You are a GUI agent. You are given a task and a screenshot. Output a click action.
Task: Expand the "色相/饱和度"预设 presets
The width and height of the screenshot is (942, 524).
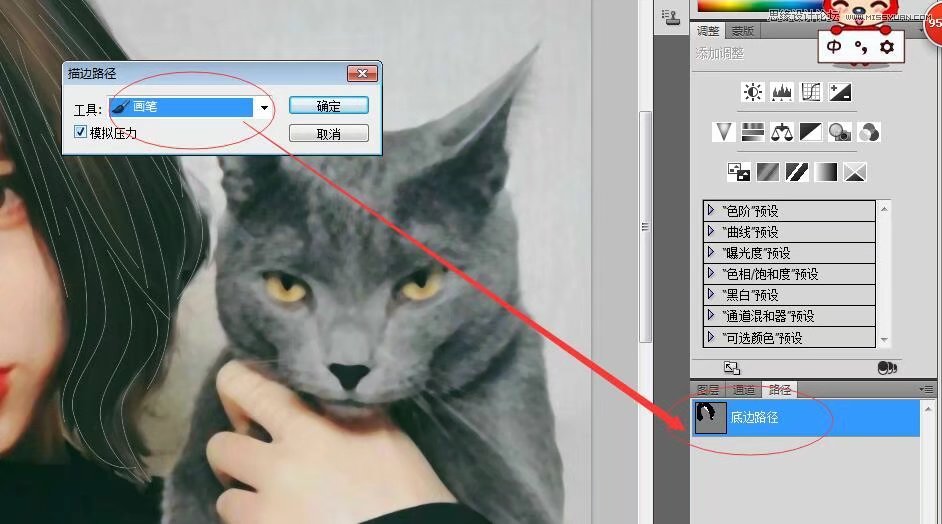pos(711,273)
